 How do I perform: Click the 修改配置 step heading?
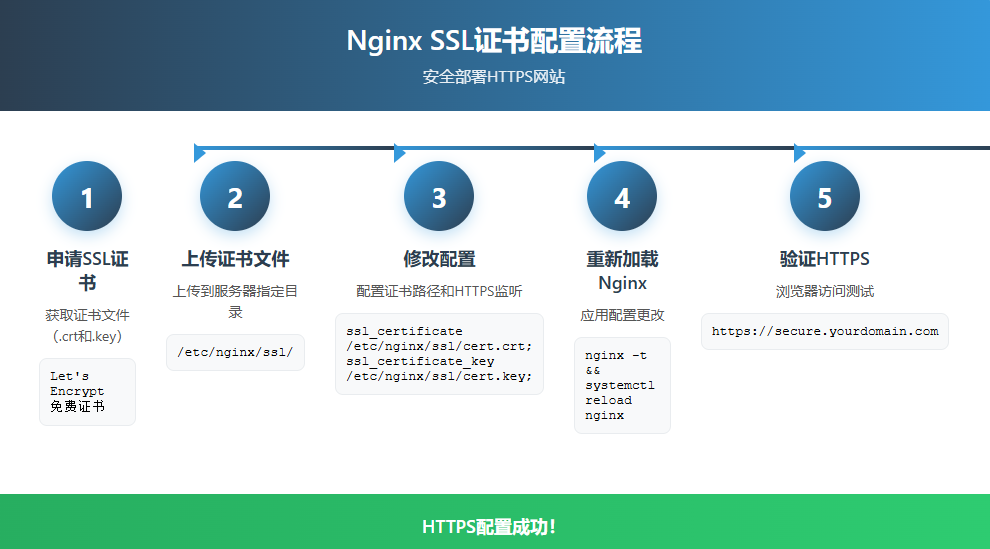[439, 259]
